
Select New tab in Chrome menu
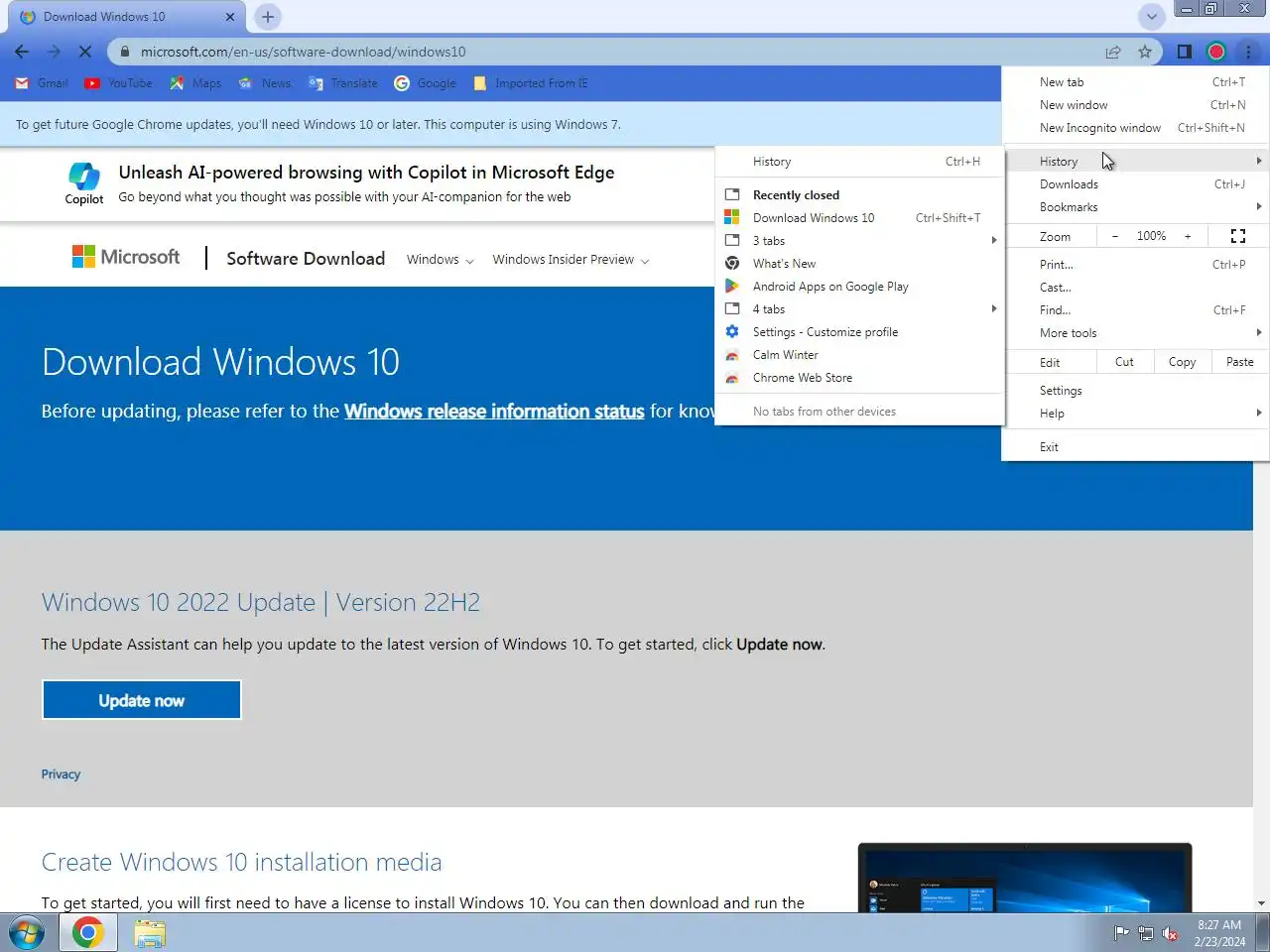pyautogui.click(x=1136, y=82)
